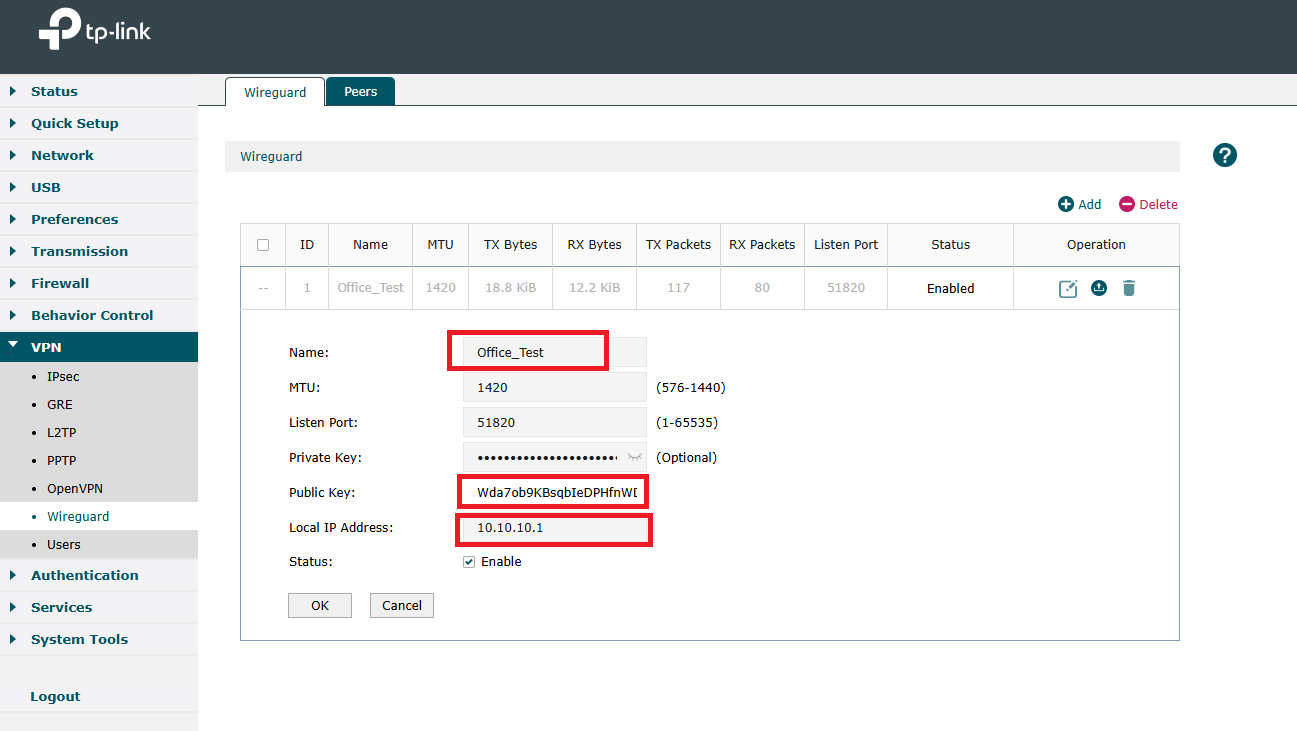Click the Listen Port input field
1297x731 pixels.
click(x=555, y=422)
